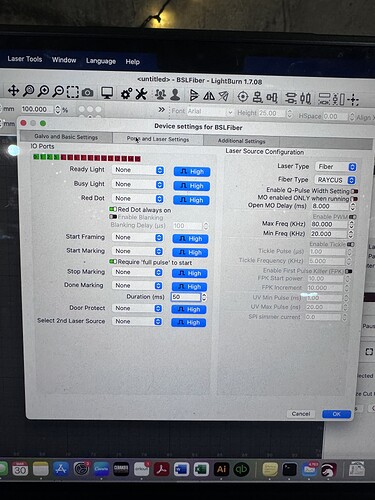Viewport: 375px width, 500px height.
Task: Click the zoom to page magnifier icon
Action: click(x=28, y=90)
